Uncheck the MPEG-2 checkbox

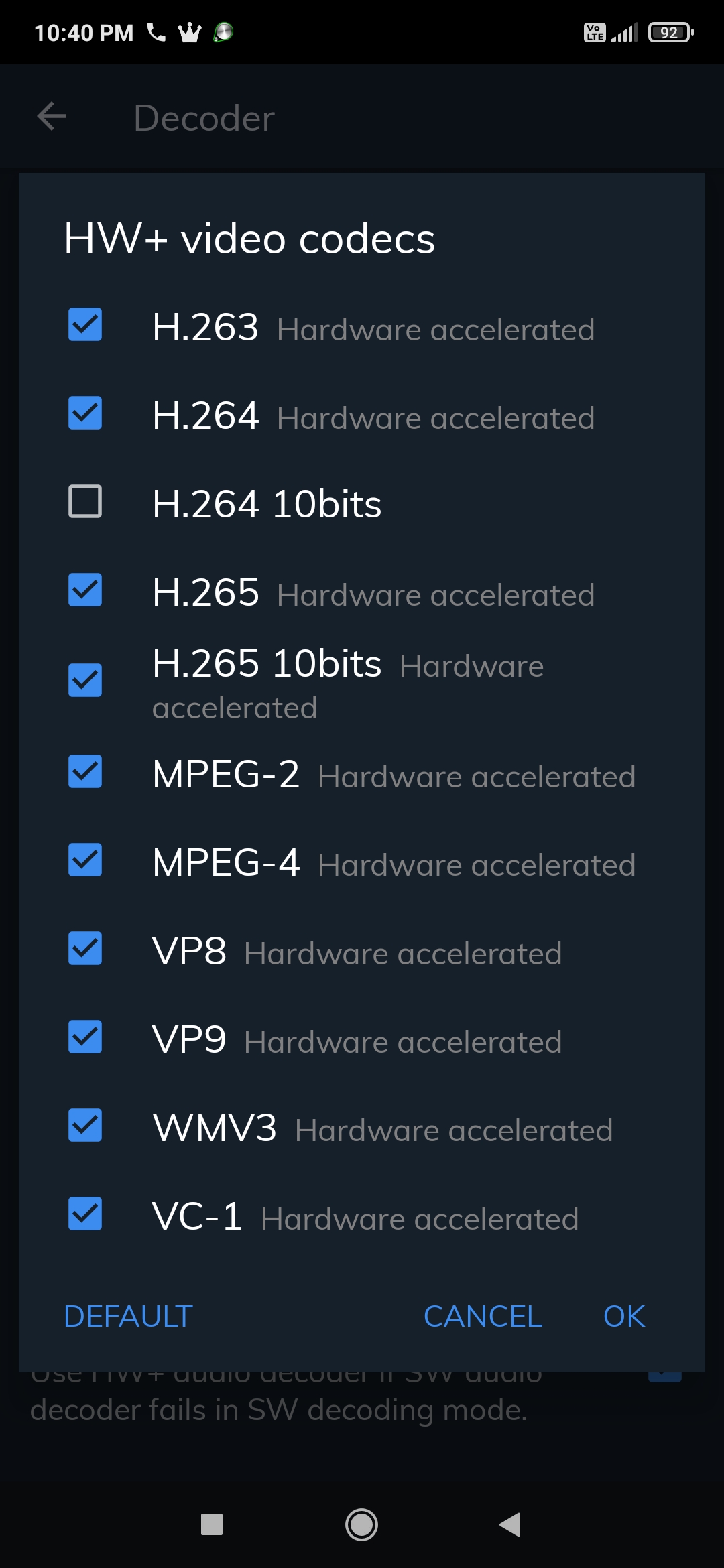(x=85, y=771)
